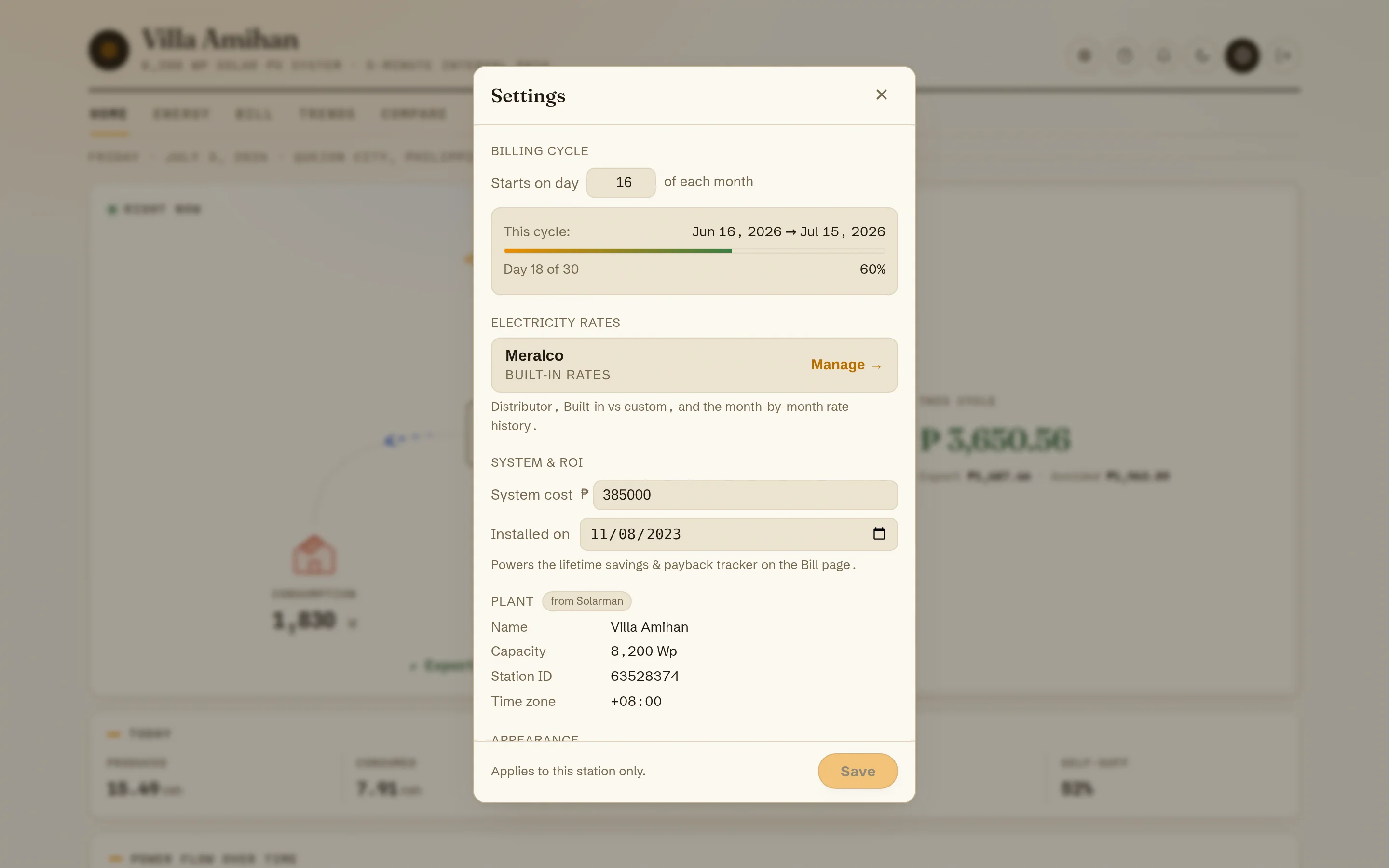
Task: Click the BUILT-IN RATES label
Action: tap(558, 375)
